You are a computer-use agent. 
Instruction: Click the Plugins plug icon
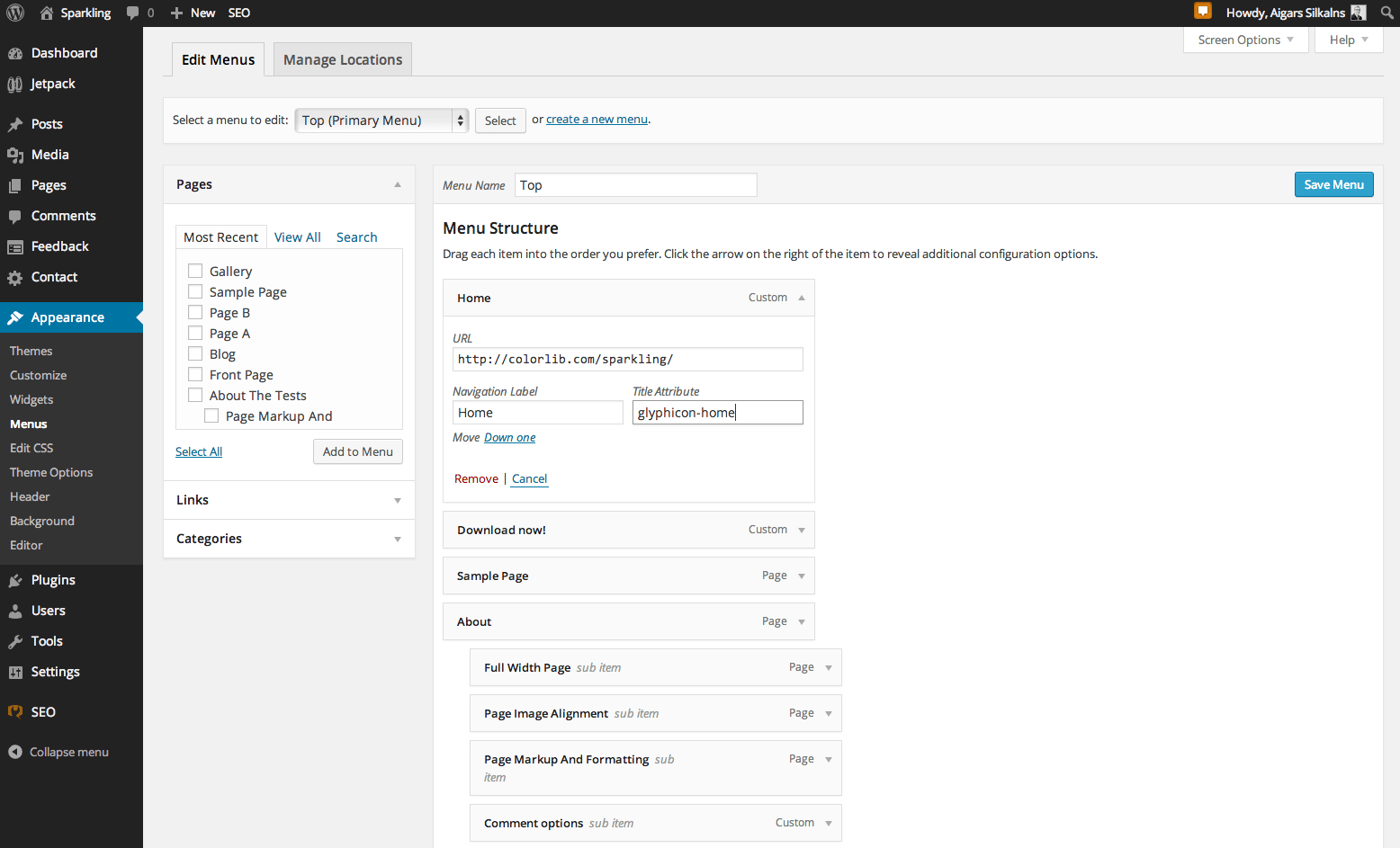pos(15,580)
